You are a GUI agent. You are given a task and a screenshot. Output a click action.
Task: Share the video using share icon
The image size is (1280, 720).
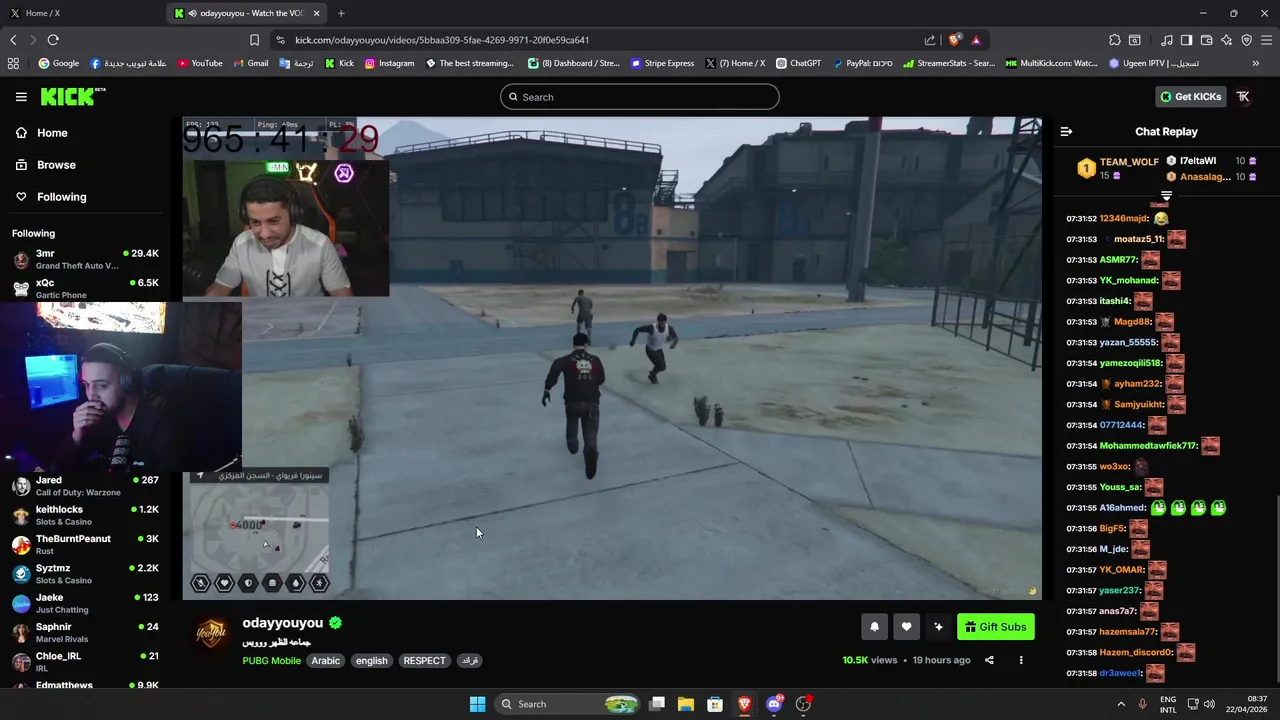989,660
